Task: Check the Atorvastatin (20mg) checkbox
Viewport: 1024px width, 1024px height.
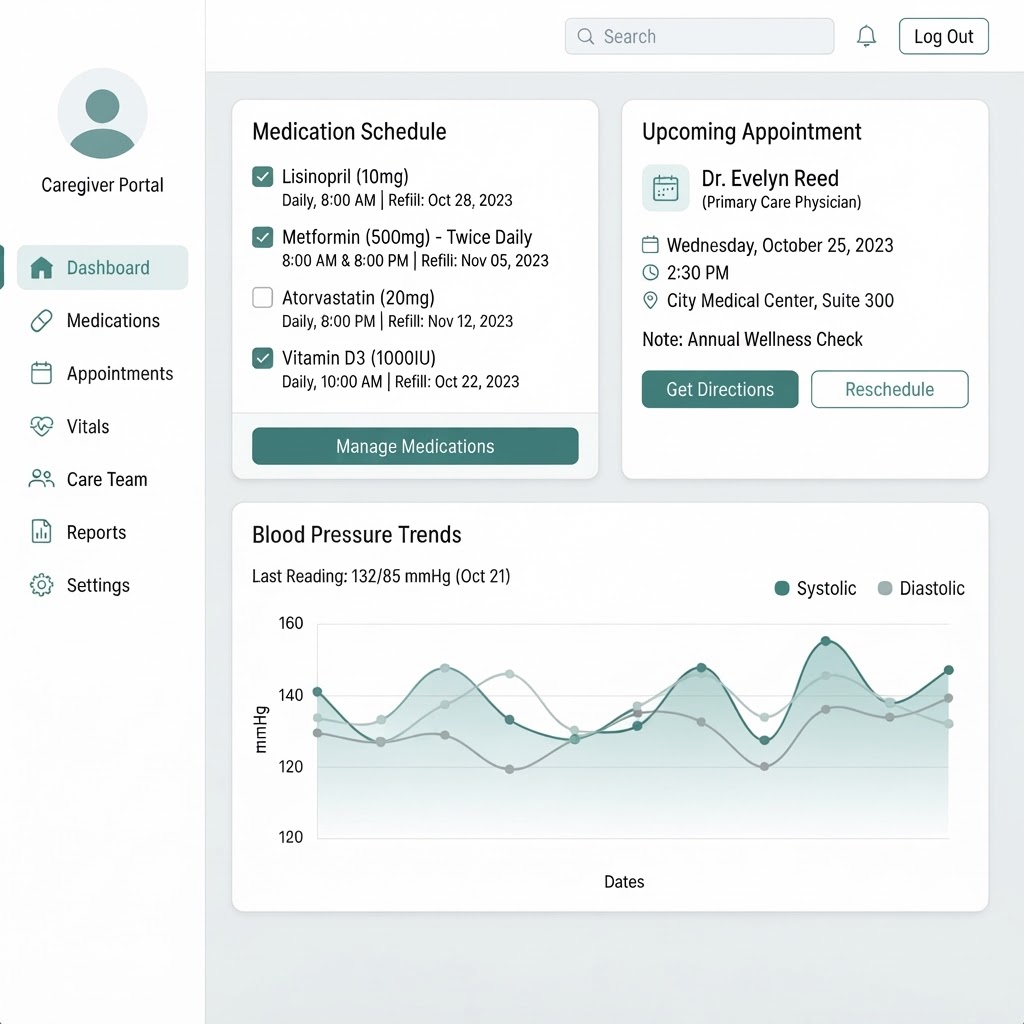Action: (x=263, y=297)
